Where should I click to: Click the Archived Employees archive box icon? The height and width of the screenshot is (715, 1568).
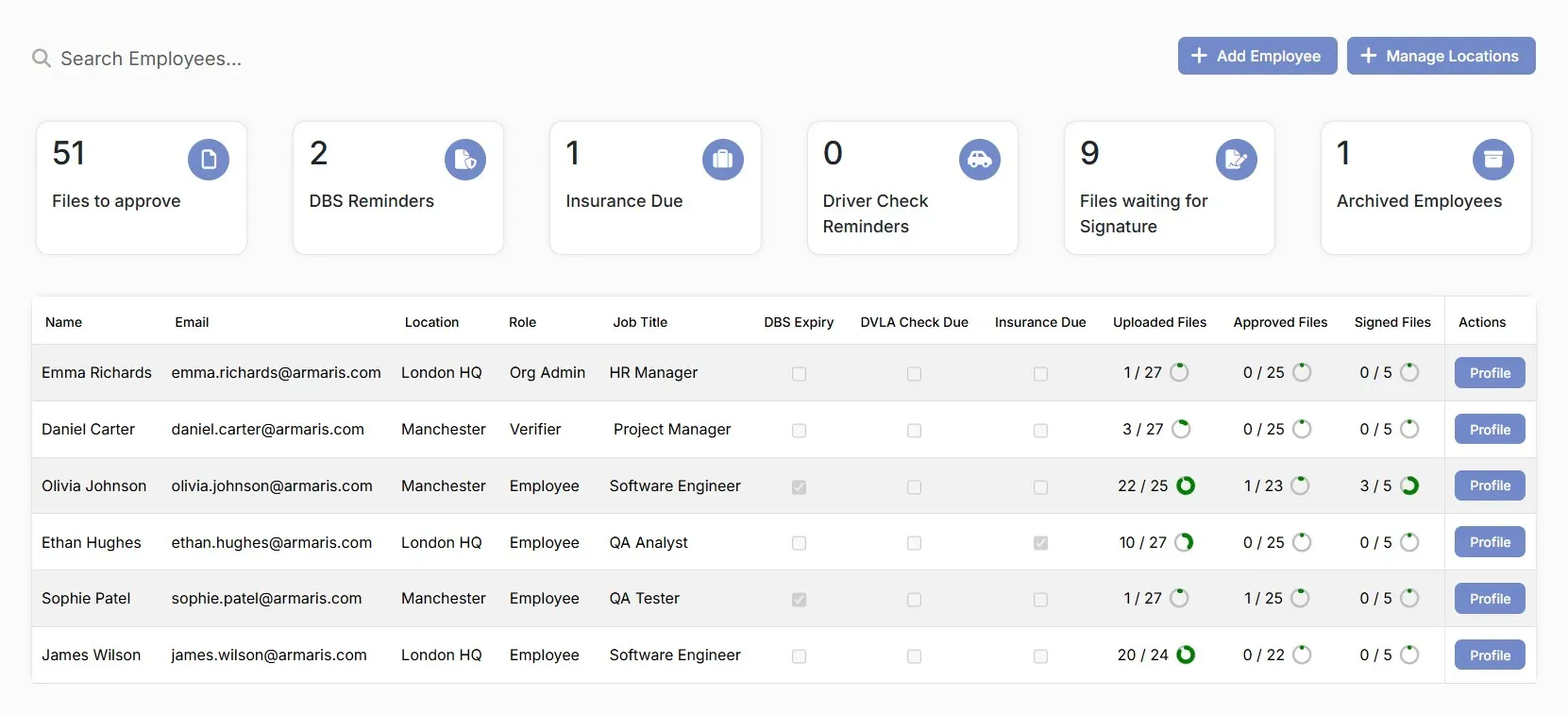pyautogui.click(x=1493, y=160)
